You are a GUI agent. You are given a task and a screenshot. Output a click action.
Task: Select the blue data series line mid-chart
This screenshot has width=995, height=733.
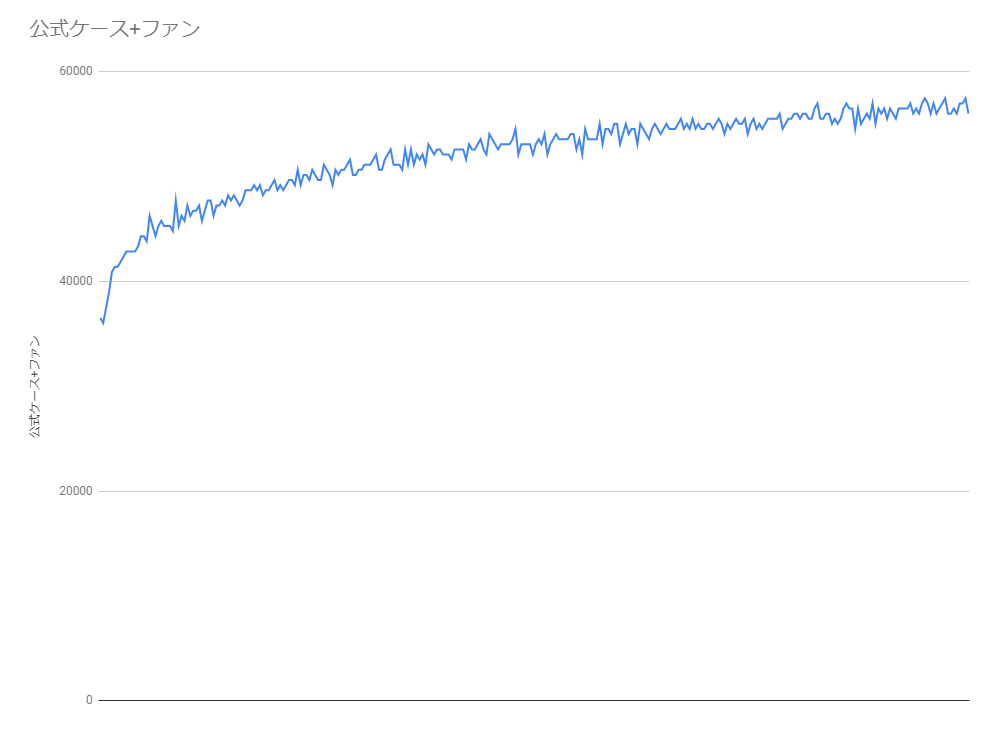tap(533, 145)
